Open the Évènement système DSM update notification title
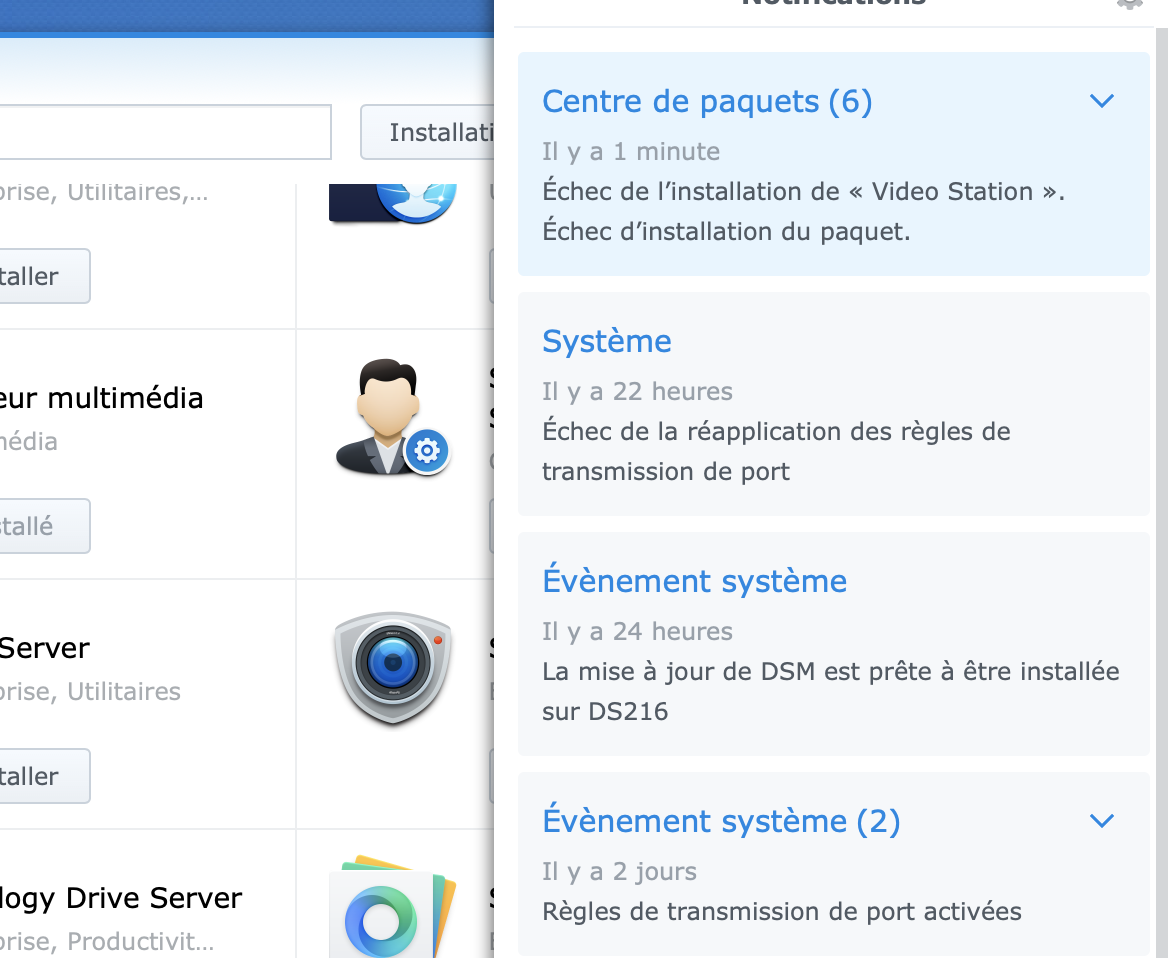The width and height of the screenshot is (1168, 958). tap(694, 580)
